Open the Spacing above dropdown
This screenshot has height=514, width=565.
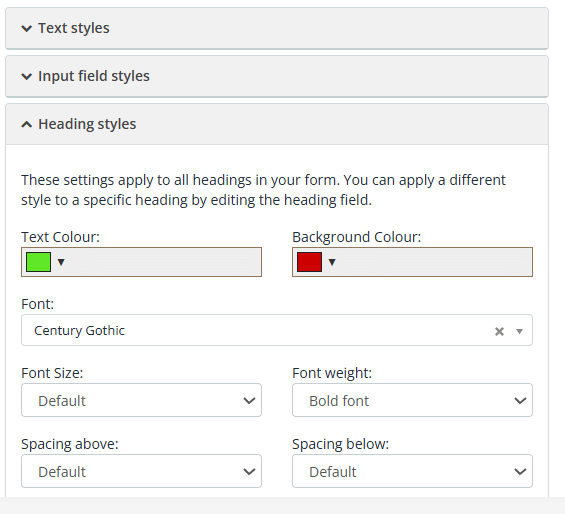141,471
